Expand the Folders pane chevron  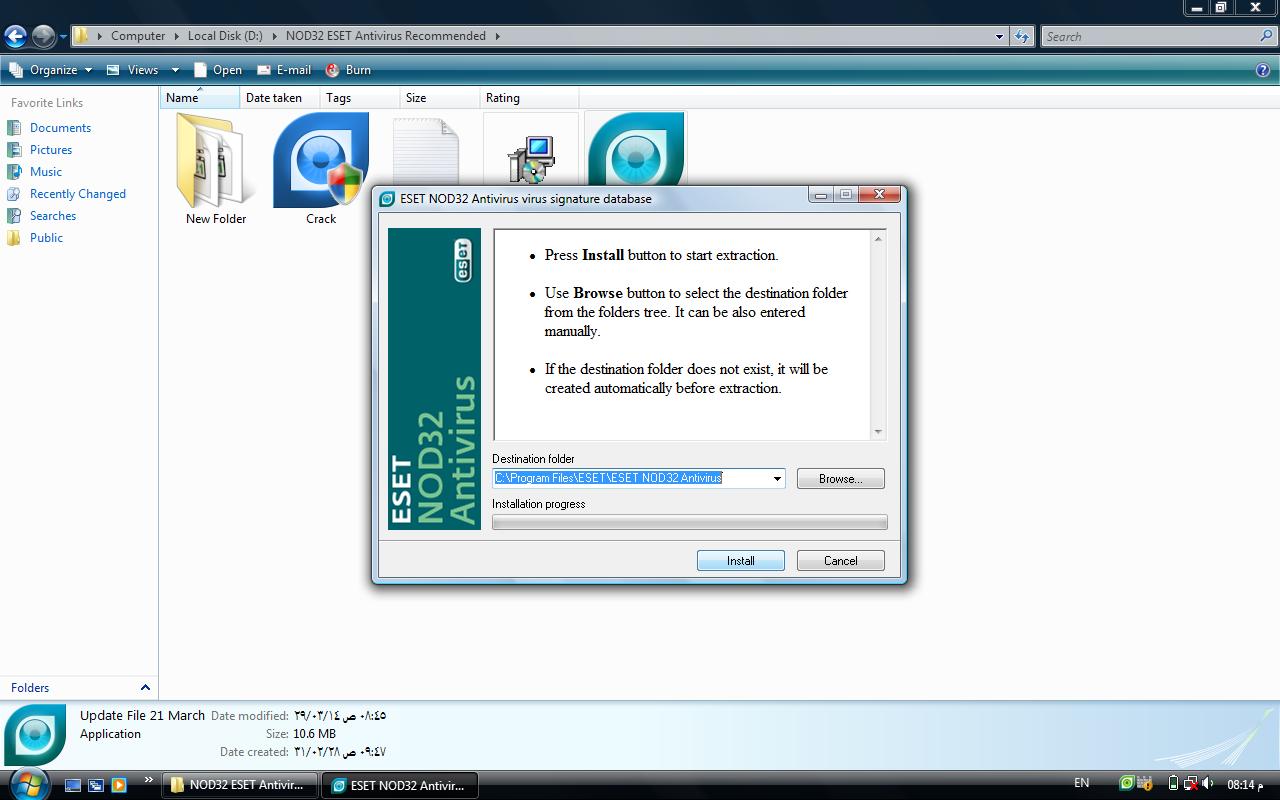point(145,688)
